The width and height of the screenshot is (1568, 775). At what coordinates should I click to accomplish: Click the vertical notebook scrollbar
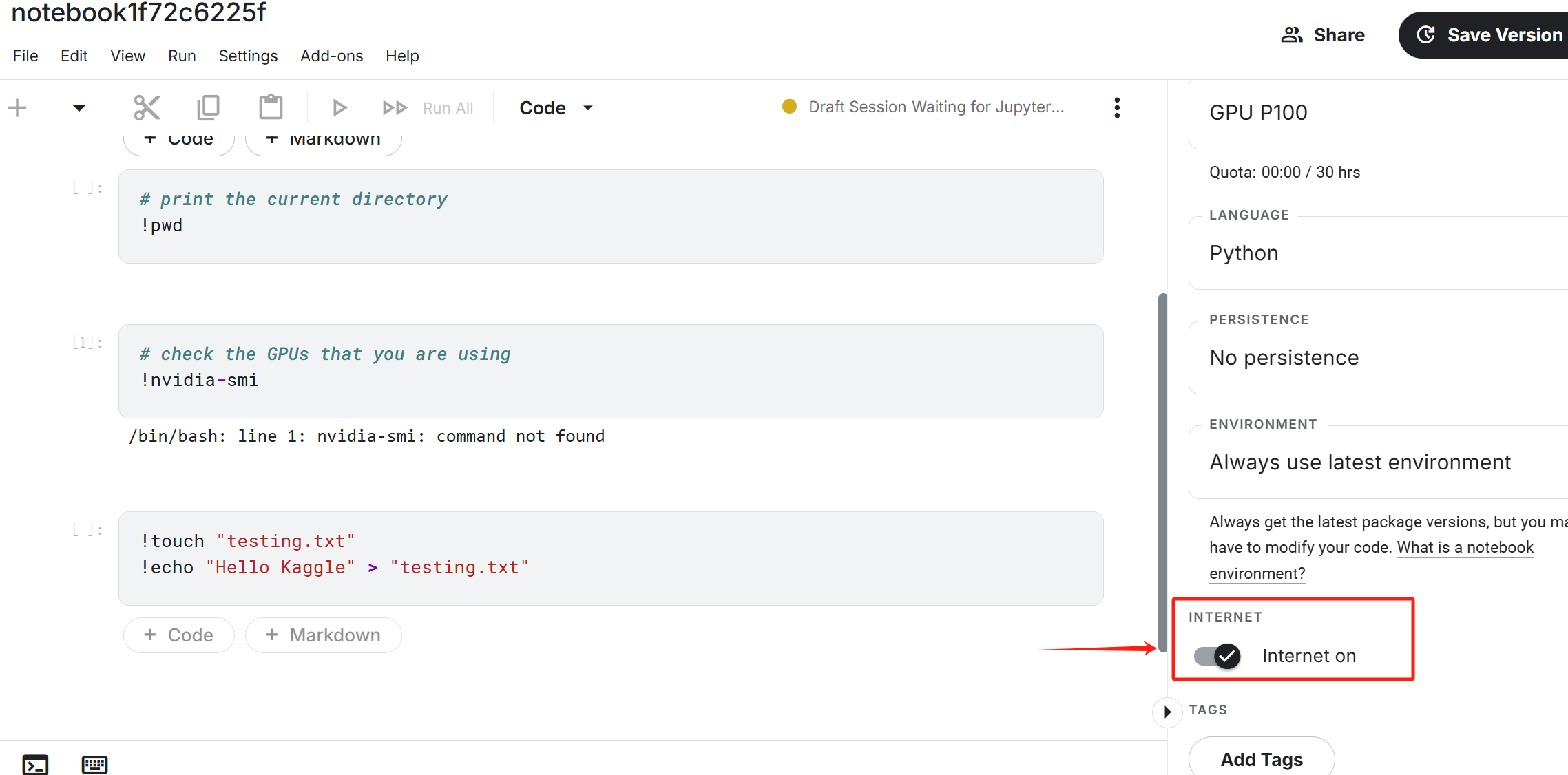tap(1162, 472)
